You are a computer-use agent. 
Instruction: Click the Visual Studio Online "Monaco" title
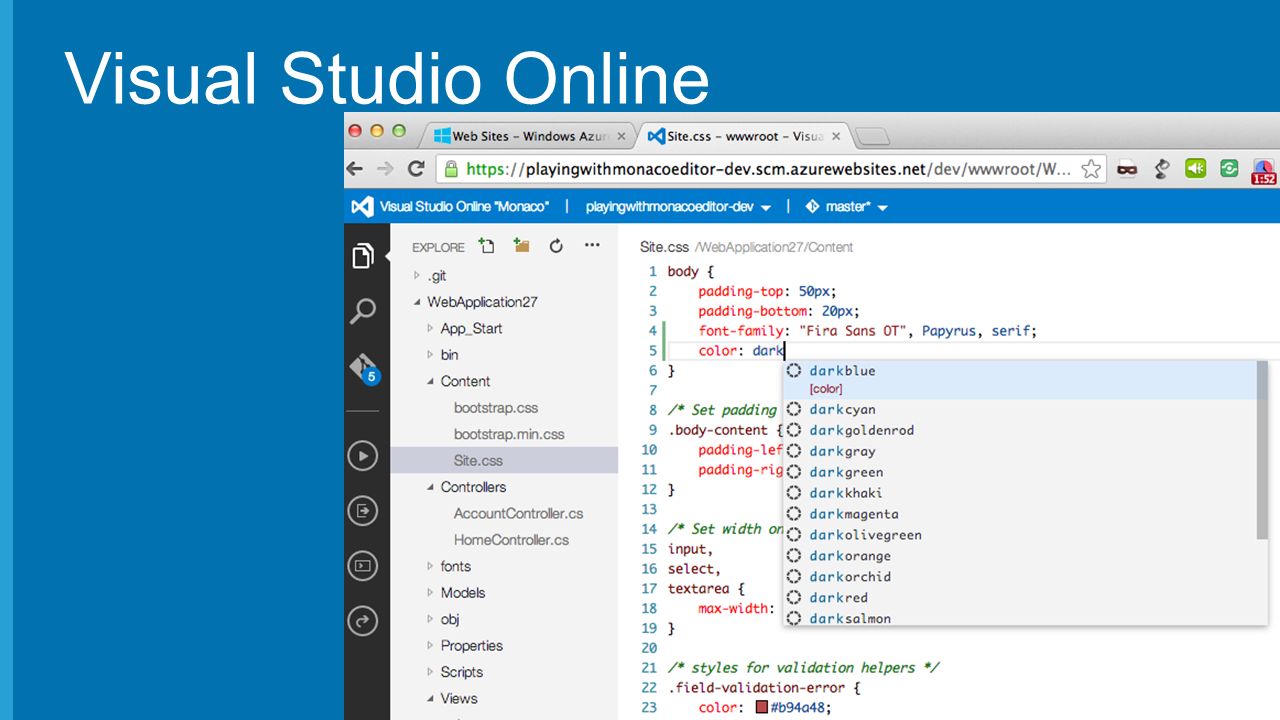(464, 207)
